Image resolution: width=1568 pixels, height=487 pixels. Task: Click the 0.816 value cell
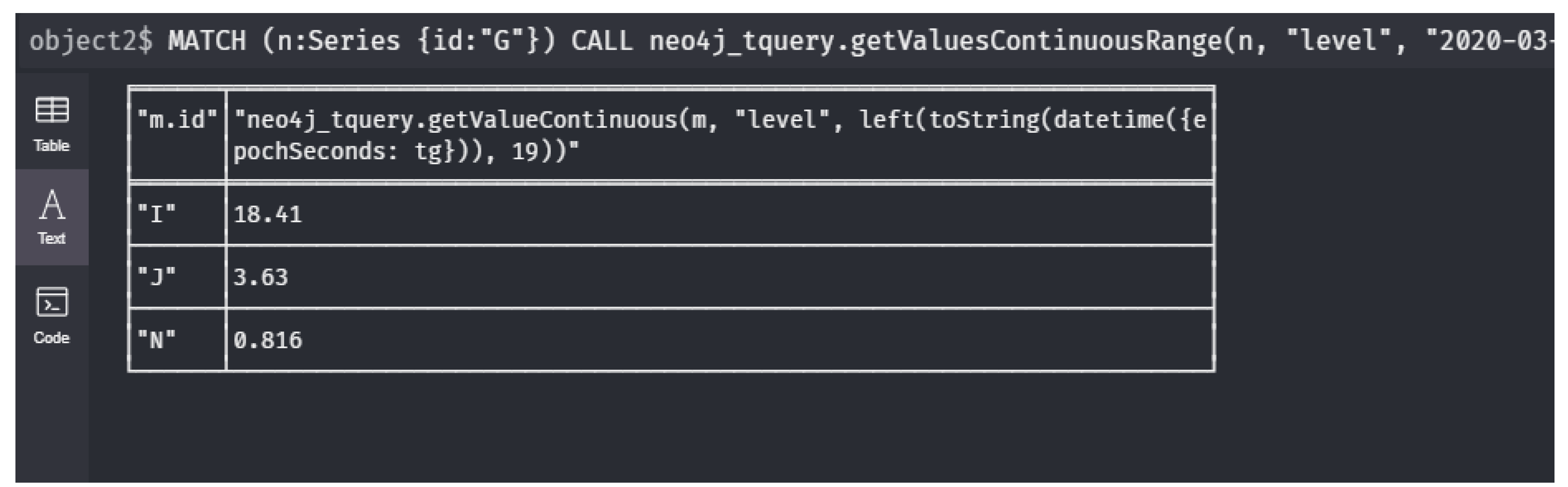coord(268,340)
